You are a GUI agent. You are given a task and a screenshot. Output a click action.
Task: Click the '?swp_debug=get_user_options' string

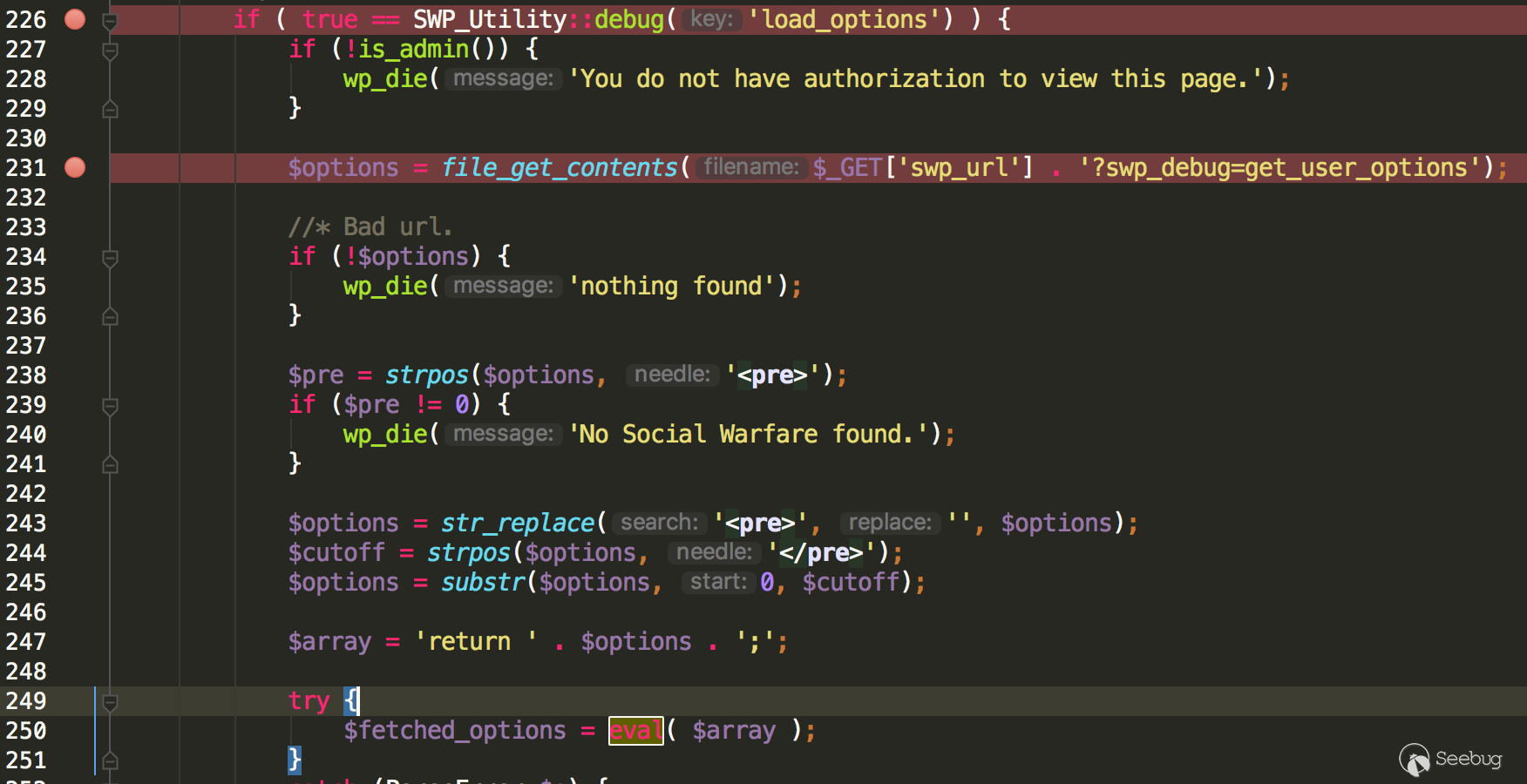[x=1280, y=167]
